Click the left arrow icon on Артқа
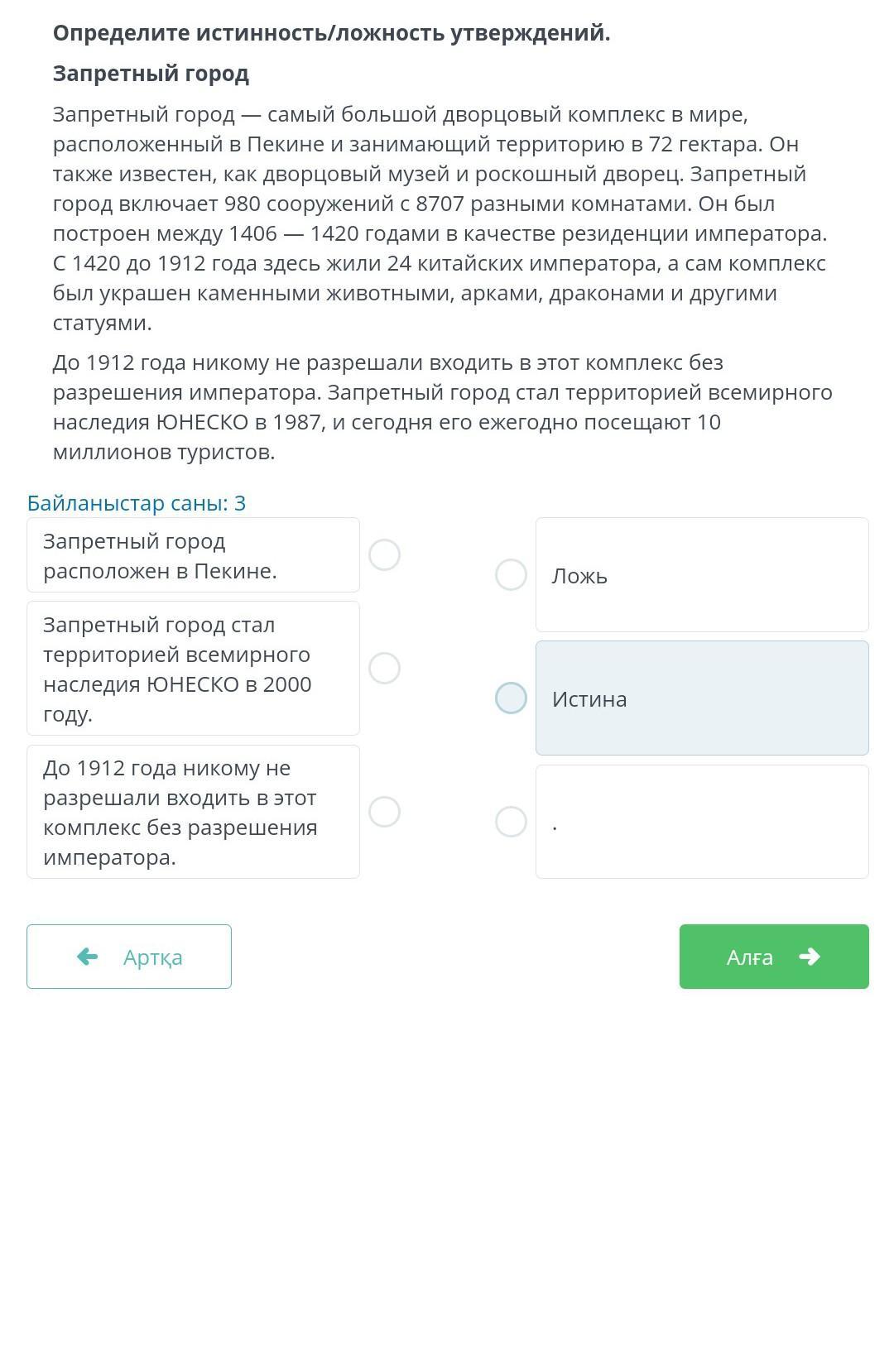Screen dimensions: 894x1372 pos(87,957)
